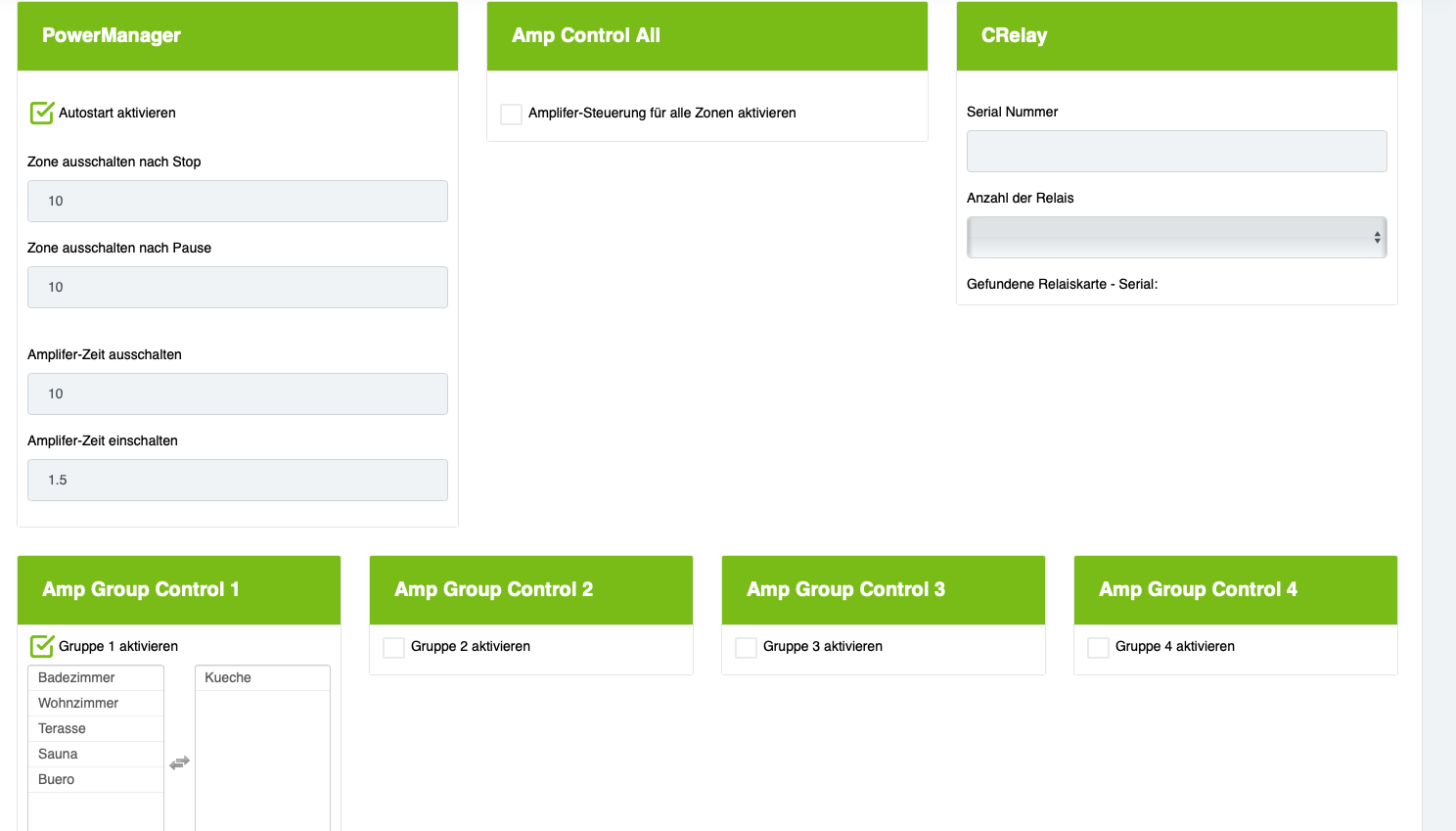Focus the Zone ausschalten nach Stop field

[x=238, y=201]
